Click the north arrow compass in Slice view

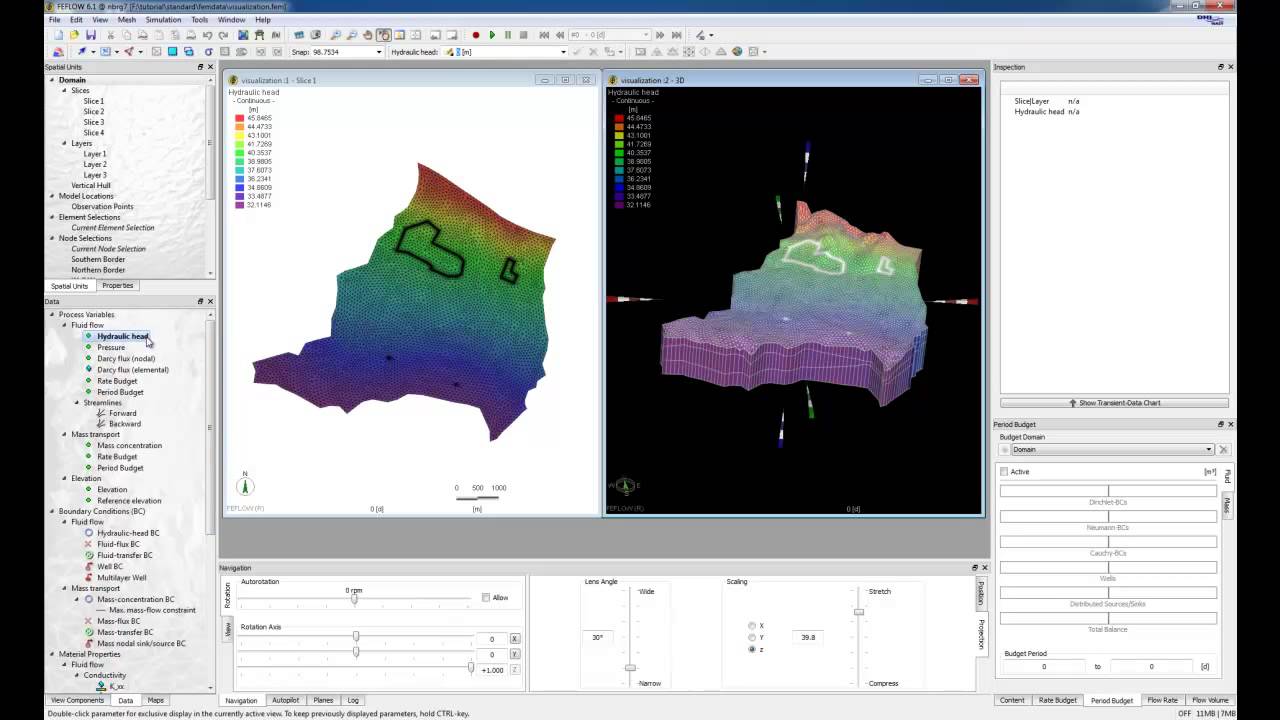tap(245, 485)
